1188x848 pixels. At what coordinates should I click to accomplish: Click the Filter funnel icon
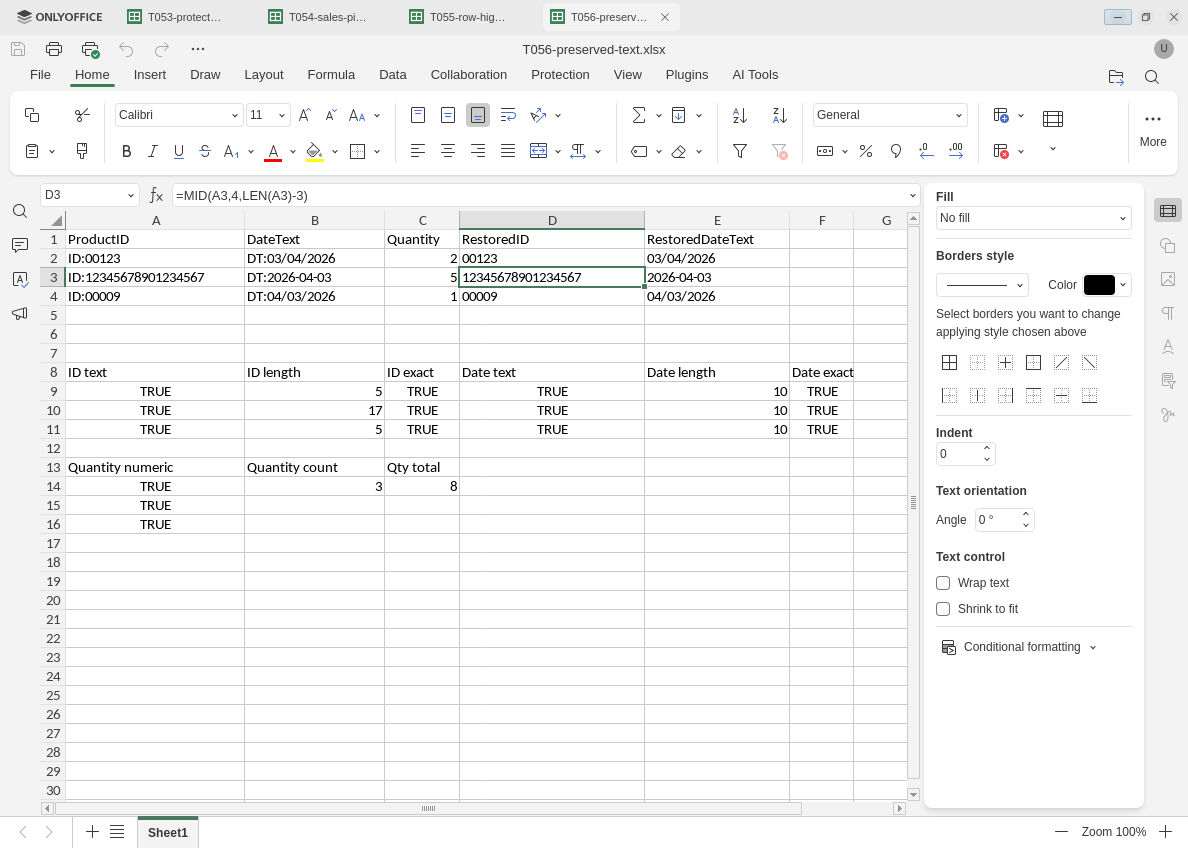coord(740,152)
